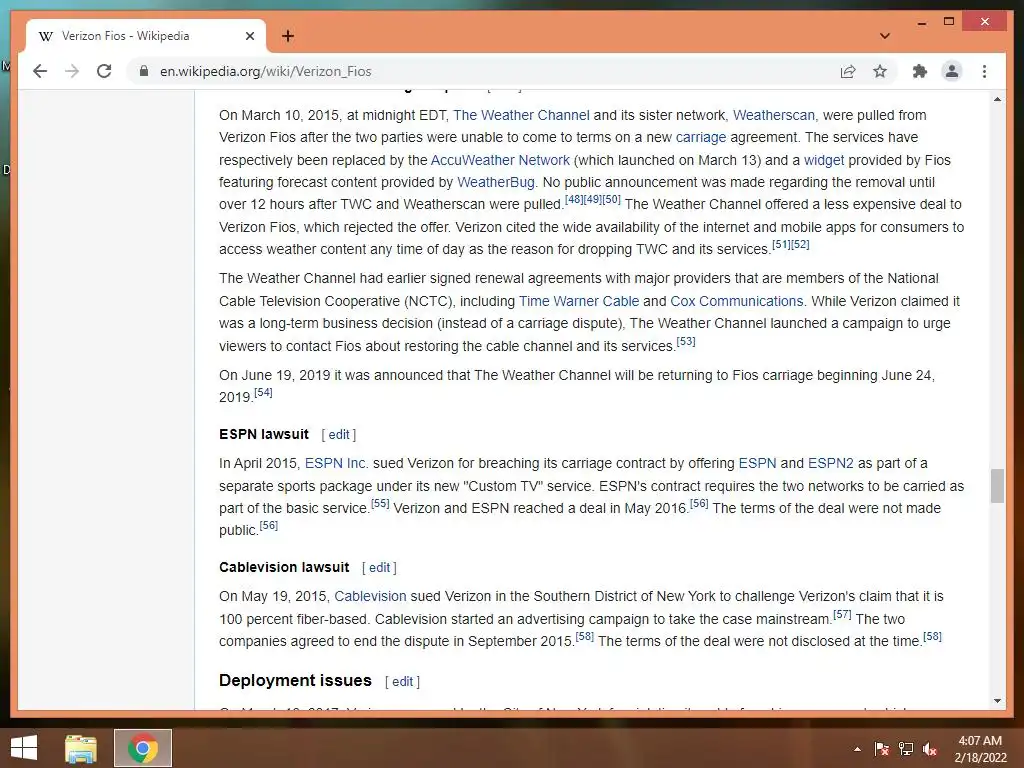Open the Extensions puzzle icon
The height and width of the screenshot is (768, 1024).
click(x=920, y=71)
